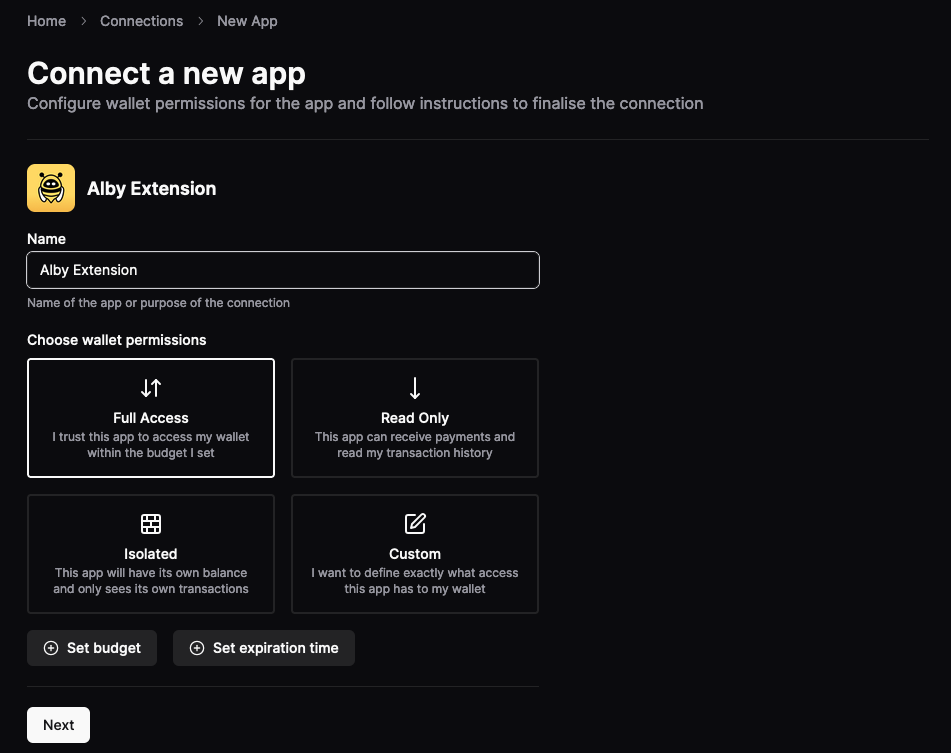Image resolution: width=951 pixels, height=753 pixels.
Task: Click the plus icon inside Set budget
Action: (x=50, y=648)
